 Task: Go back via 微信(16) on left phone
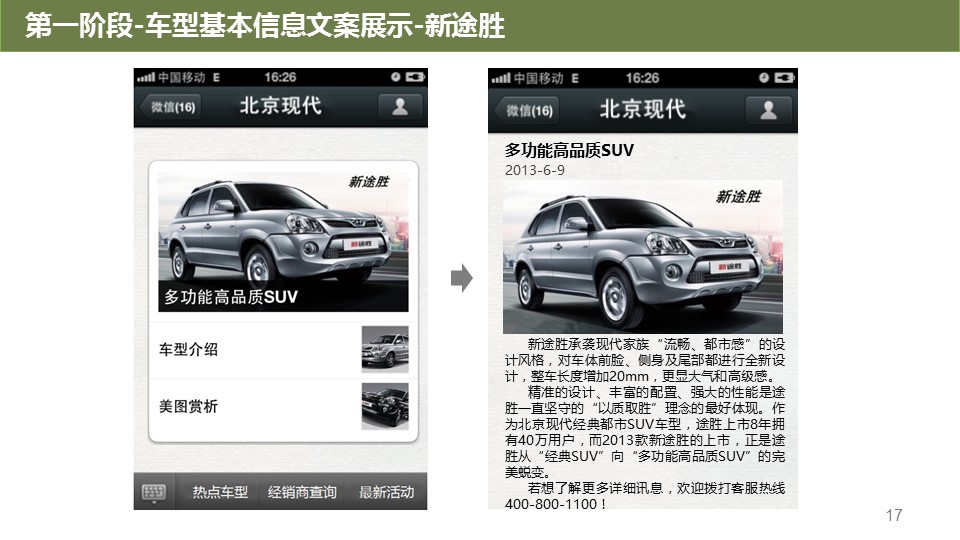(171, 107)
